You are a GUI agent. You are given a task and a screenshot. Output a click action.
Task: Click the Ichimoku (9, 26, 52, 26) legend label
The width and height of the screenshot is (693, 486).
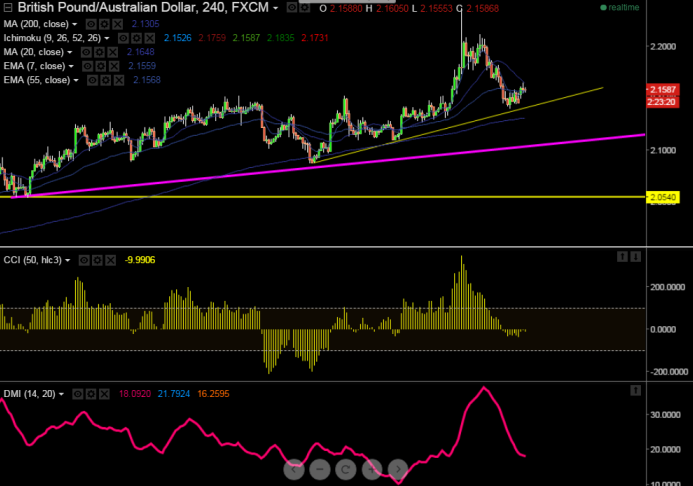click(52, 38)
